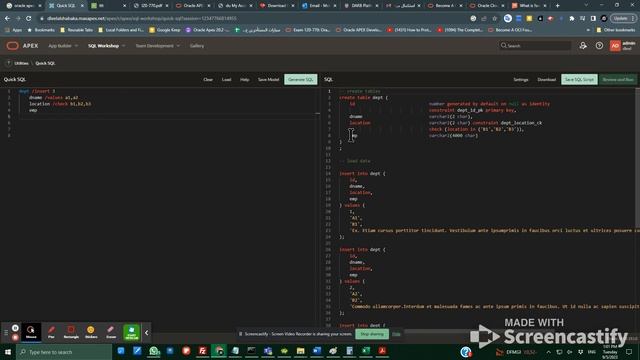
Task: Click the Chrome Update button
Action: (x=623, y=18)
